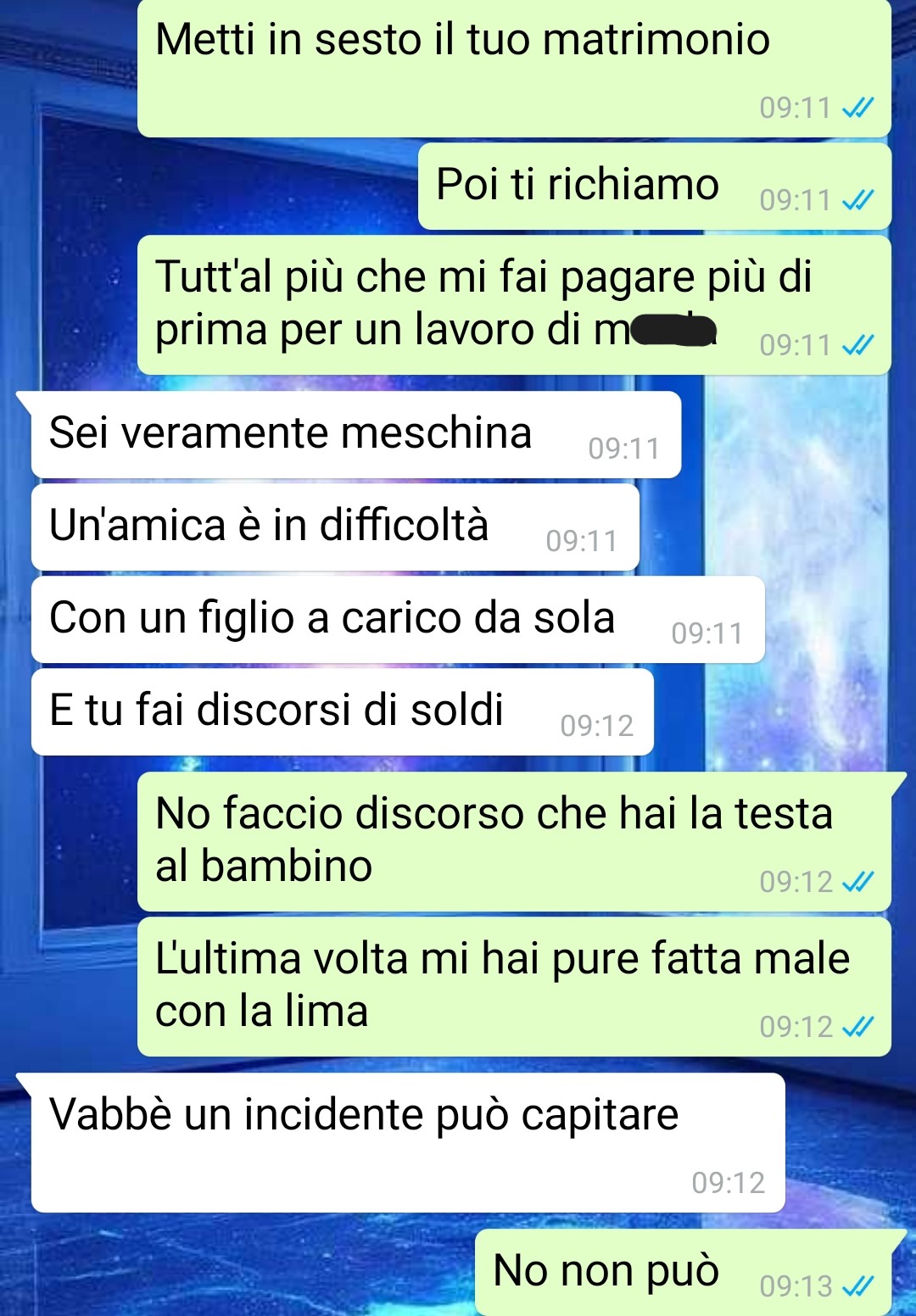Tap 'No faccio discorso che hai la testa' message

coord(514,841)
